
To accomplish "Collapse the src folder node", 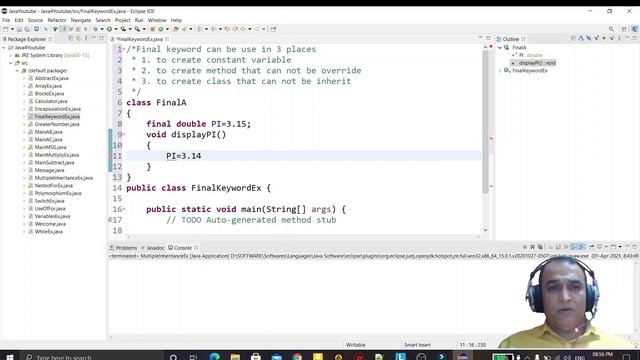I will pos(11,63).
